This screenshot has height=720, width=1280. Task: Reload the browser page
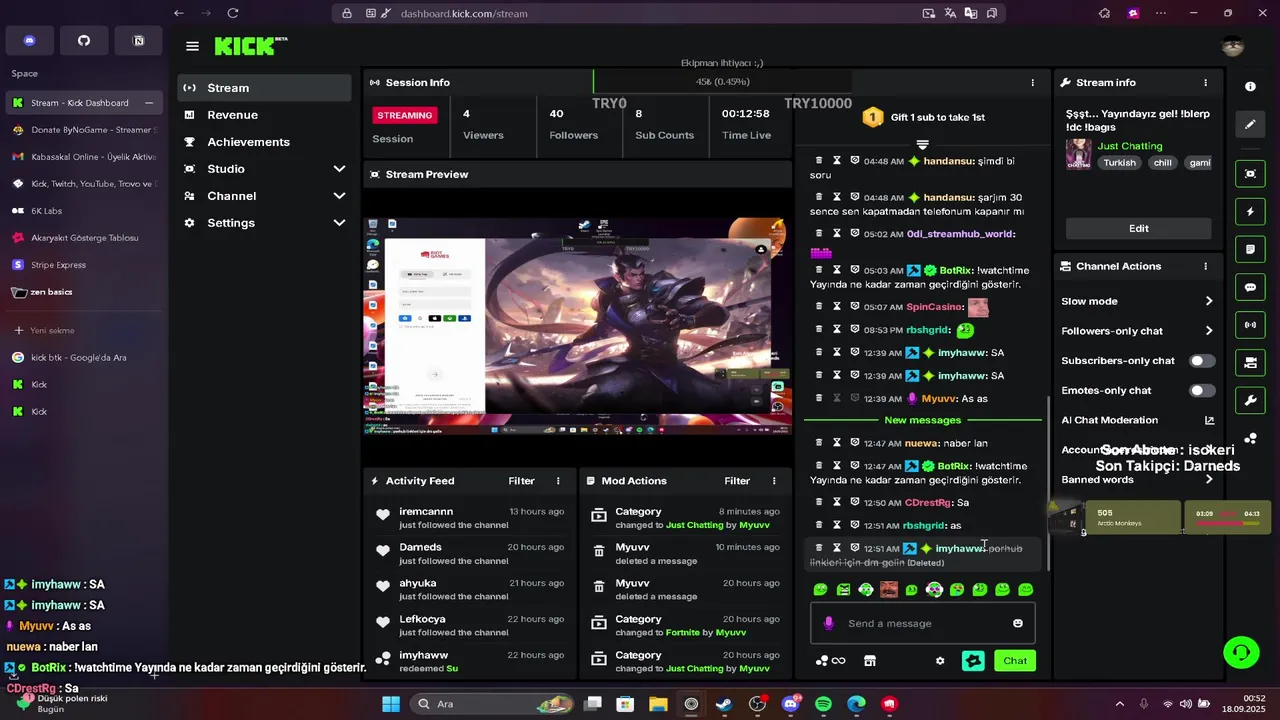coord(233,13)
